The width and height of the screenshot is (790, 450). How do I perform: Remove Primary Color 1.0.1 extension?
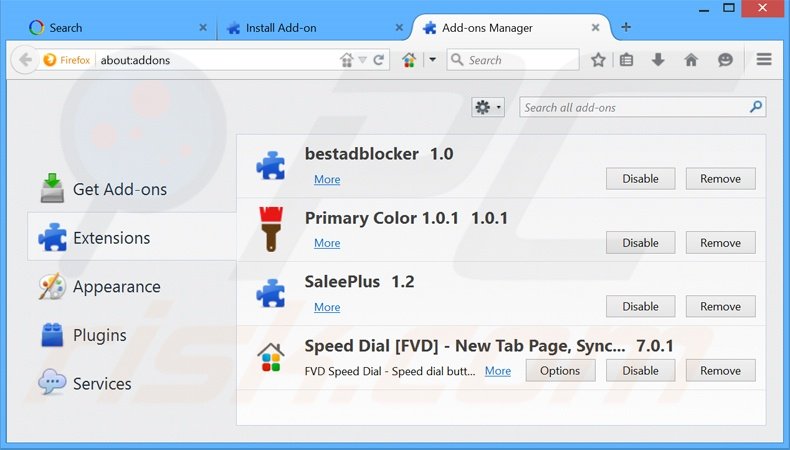720,242
